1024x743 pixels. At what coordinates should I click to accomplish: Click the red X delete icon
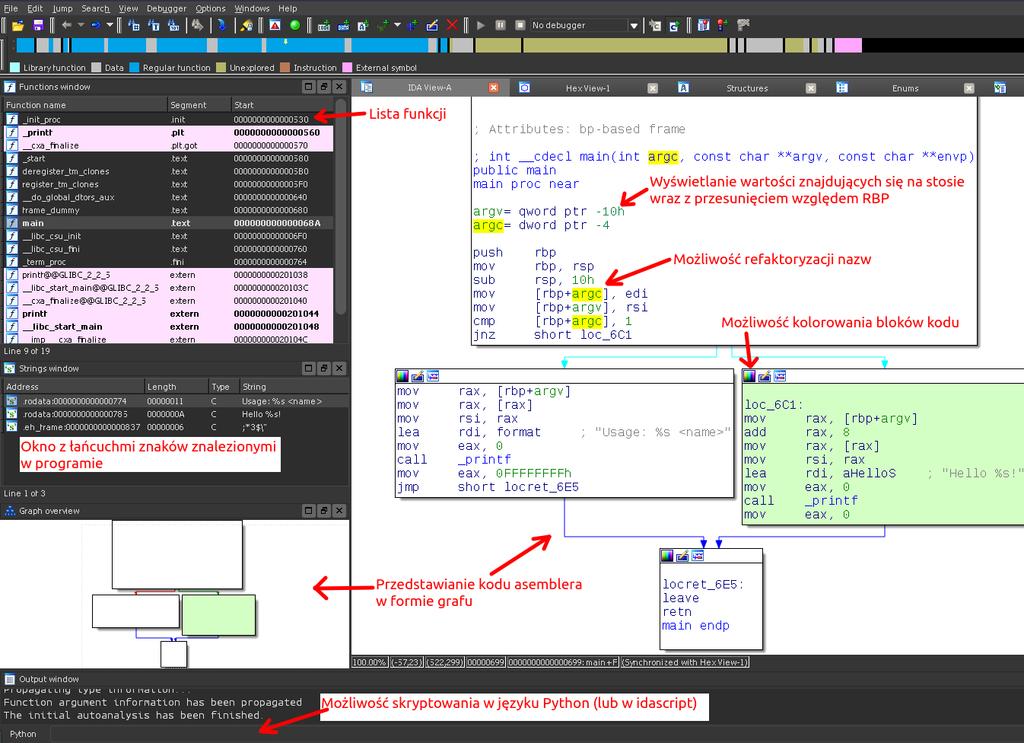(452, 25)
